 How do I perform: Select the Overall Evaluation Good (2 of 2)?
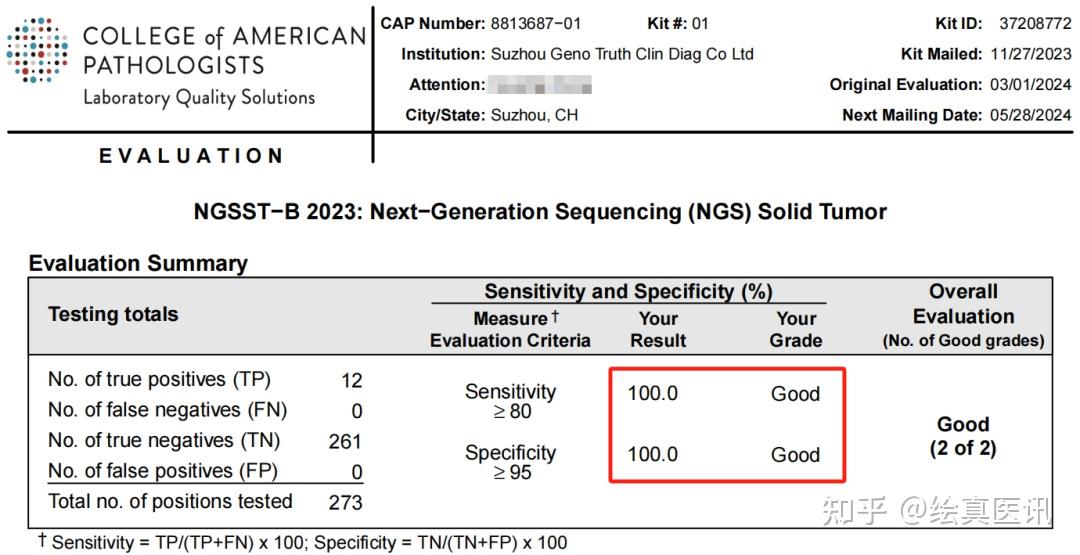coord(963,436)
